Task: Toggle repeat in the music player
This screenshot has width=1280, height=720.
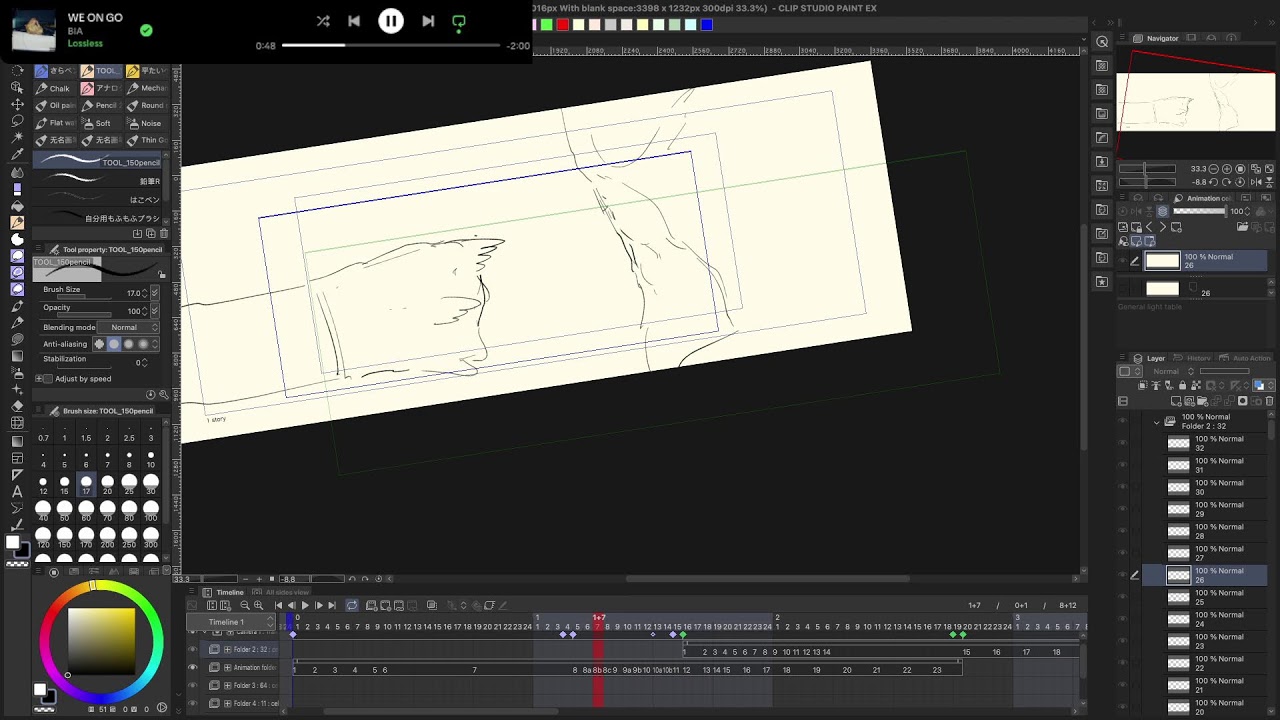Action: point(459,21)
